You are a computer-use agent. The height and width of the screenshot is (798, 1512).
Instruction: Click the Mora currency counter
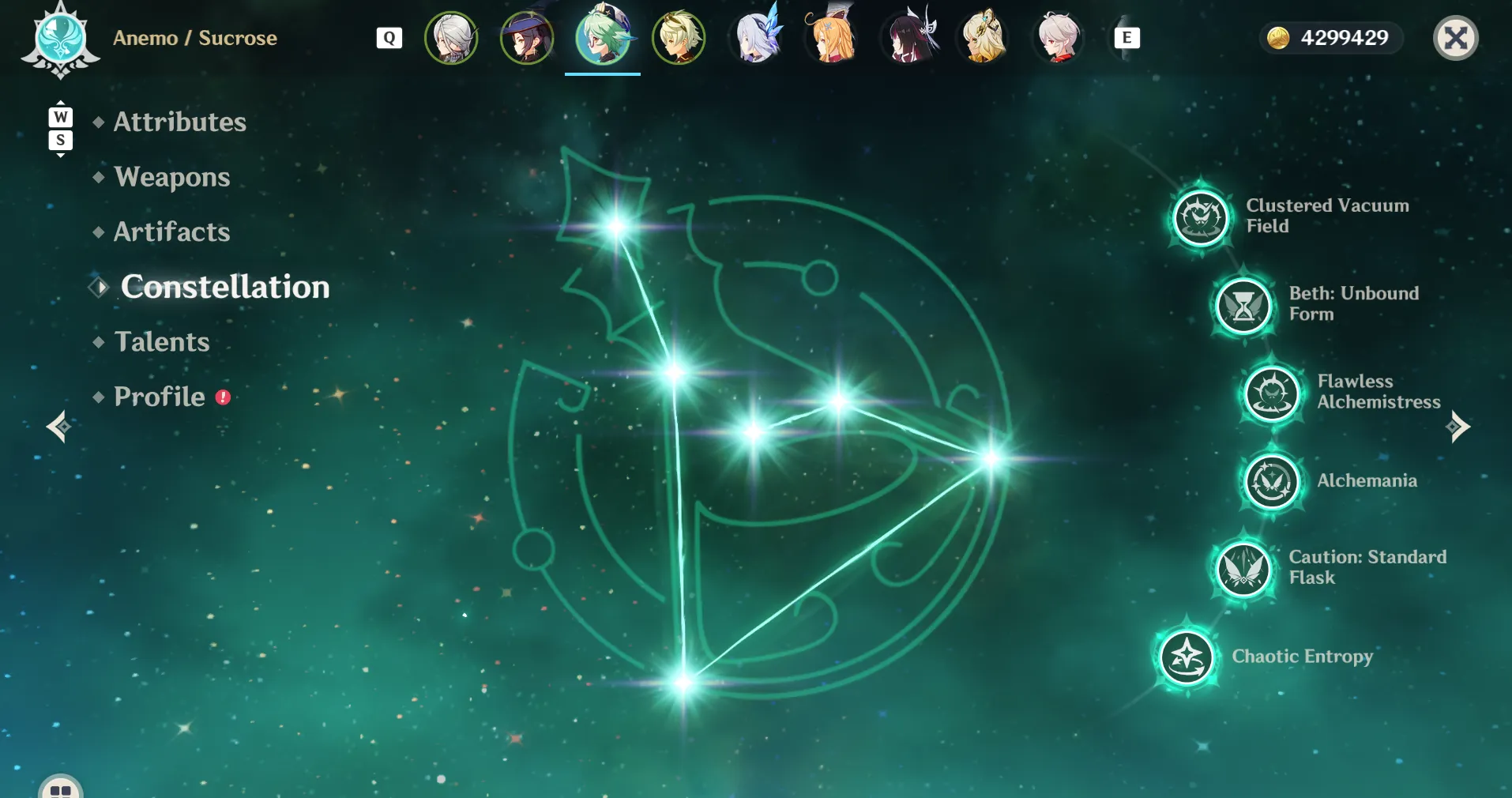[x=1331, y=38]
